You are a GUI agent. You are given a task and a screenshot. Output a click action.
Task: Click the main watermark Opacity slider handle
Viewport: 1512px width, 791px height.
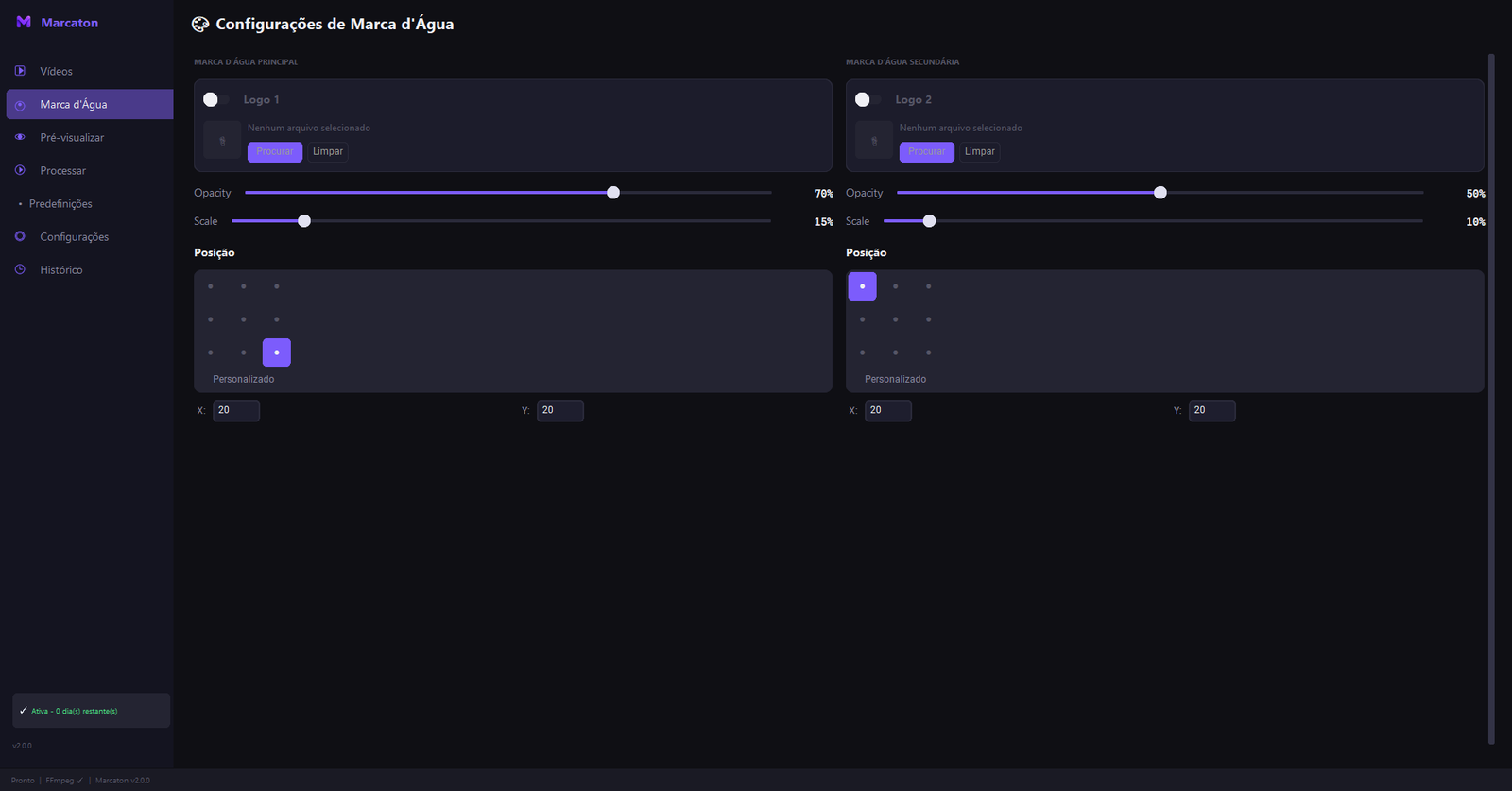point(613,193)
